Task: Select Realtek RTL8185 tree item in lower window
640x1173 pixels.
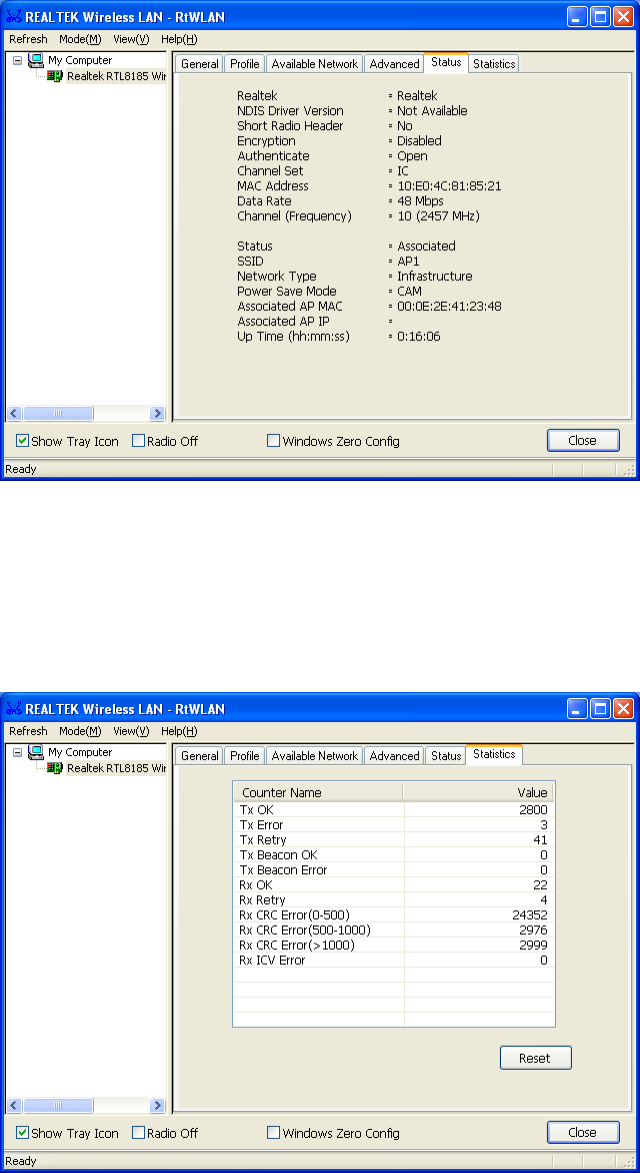Action: pyautogui.click(x=116, y=768)
